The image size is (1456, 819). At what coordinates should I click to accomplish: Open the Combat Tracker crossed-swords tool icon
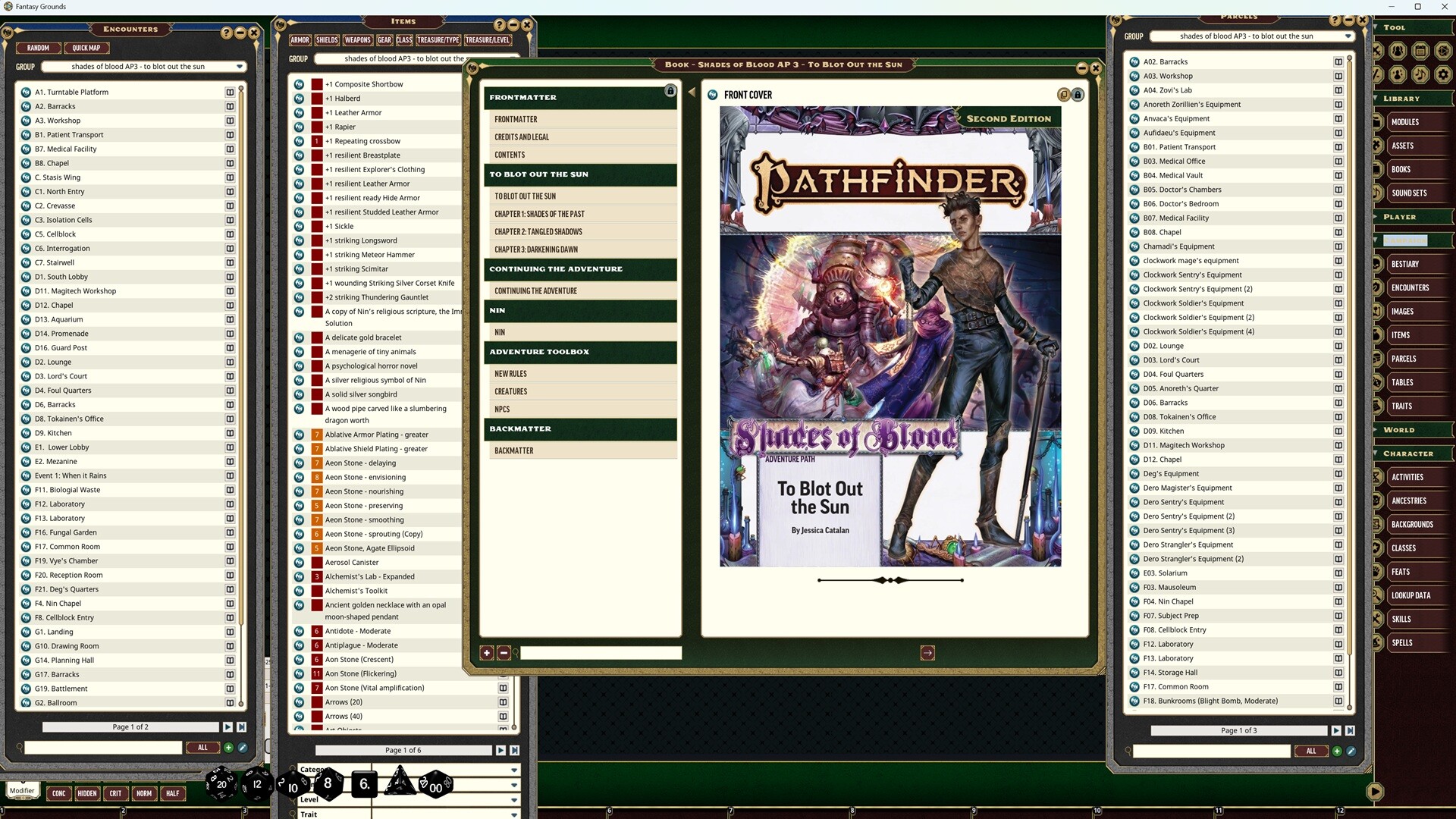tap(1377, 51)
